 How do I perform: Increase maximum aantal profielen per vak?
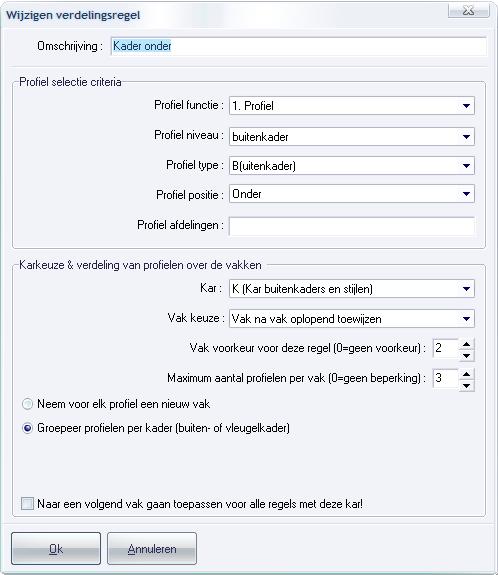click(466, 374)
